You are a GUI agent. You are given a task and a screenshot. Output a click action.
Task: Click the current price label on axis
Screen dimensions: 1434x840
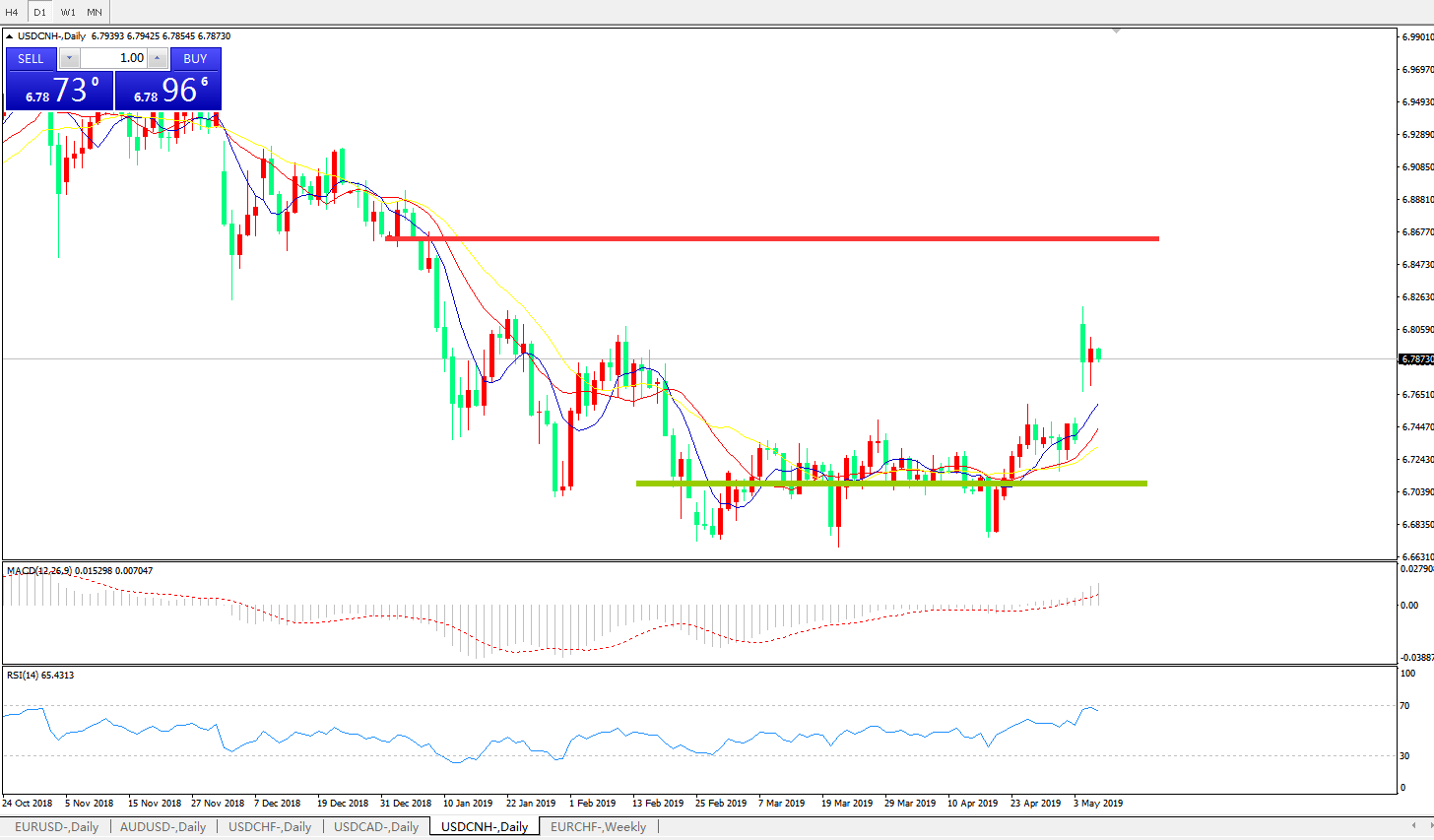pyautogui.click(x=1416, y=359)
